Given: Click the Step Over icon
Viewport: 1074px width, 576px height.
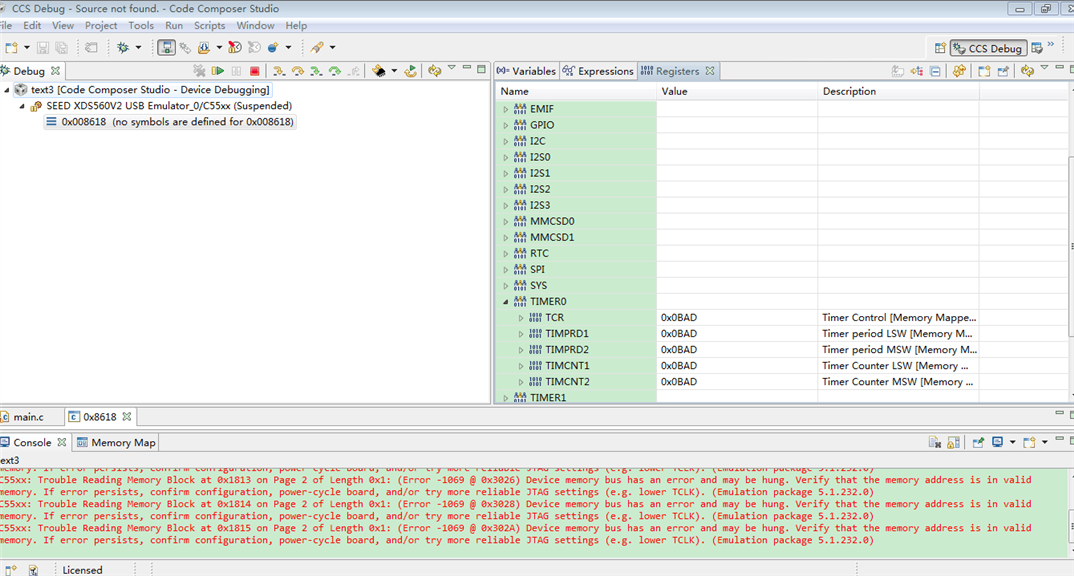Looking at the screenshot, I should click(x=297, y=71).
